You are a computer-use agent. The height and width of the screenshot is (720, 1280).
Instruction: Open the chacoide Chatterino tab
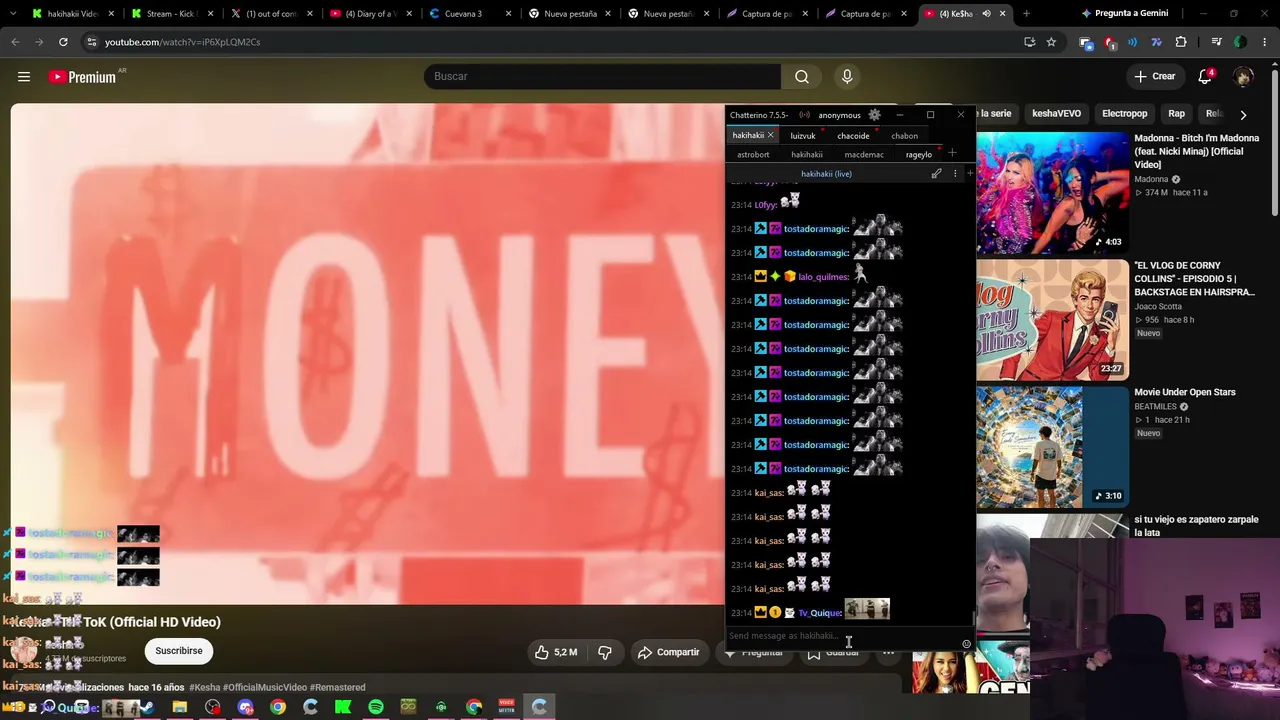tap(853, 136)
